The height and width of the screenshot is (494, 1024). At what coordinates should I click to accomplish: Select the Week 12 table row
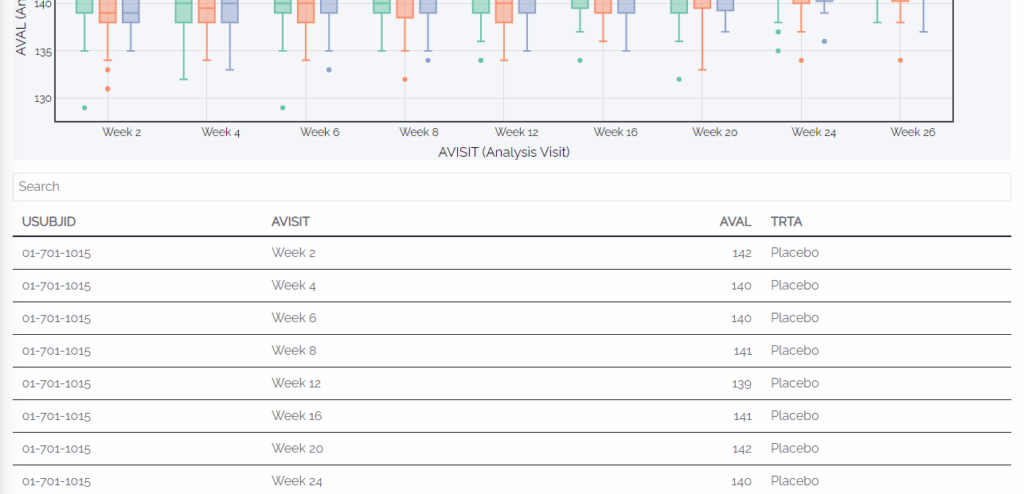(x=511, y=384)
